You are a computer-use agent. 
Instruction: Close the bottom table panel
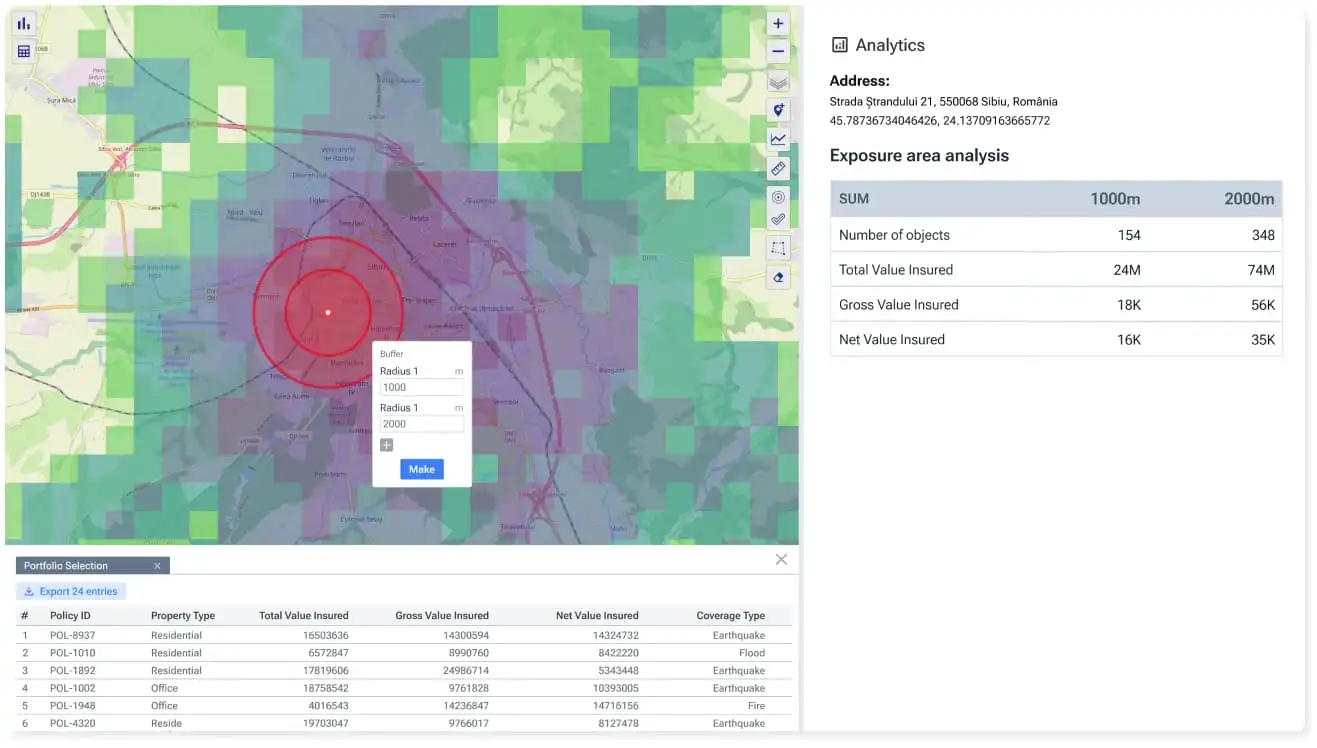pyautogui.click(x=781, y=559)
